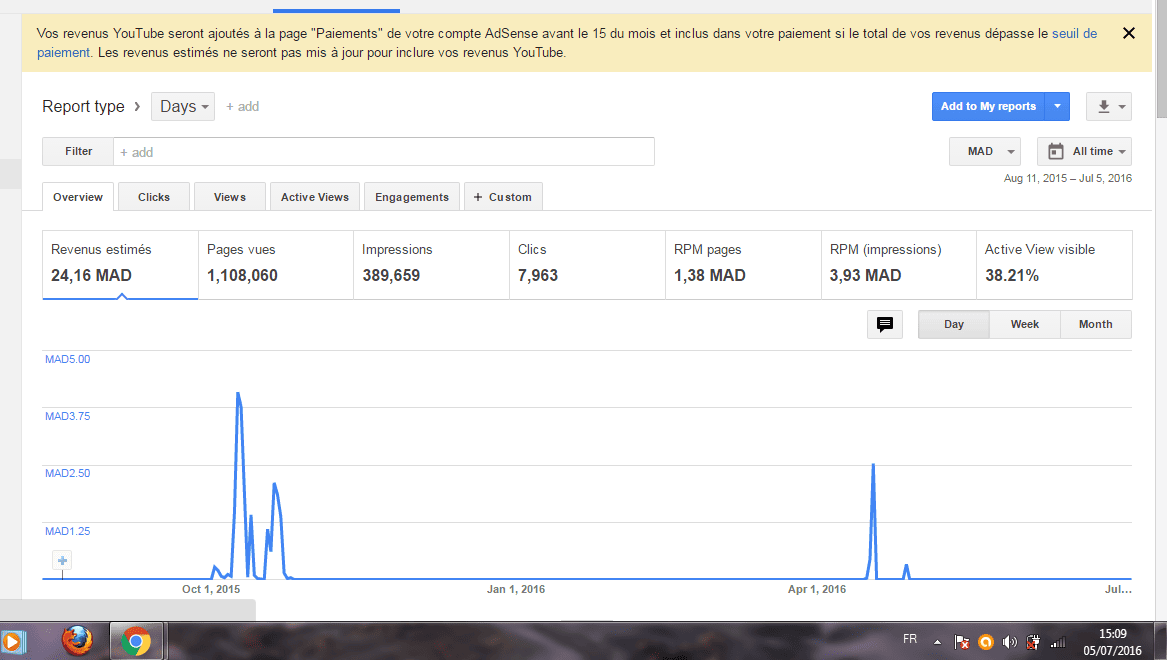The width and height of the screenshot is (1167, 660).
Task: Open the download report dropdown
Action: [1109, 106]
